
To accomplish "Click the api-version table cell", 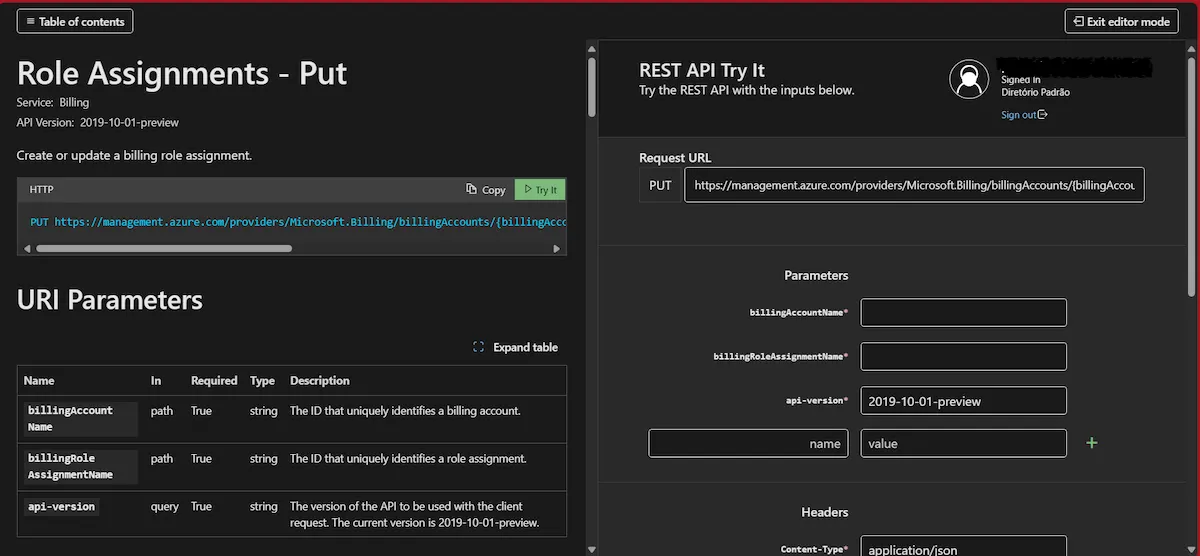I will click(x=61, y=506).
